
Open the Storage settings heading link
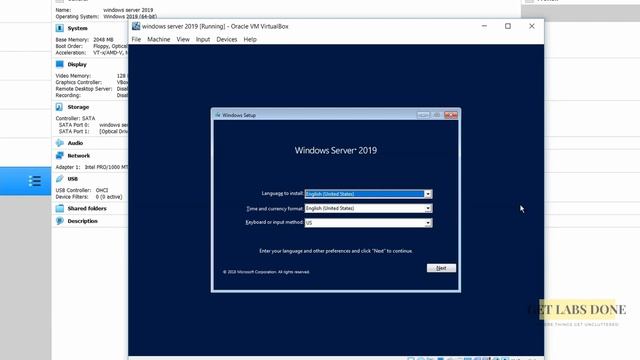78,107
